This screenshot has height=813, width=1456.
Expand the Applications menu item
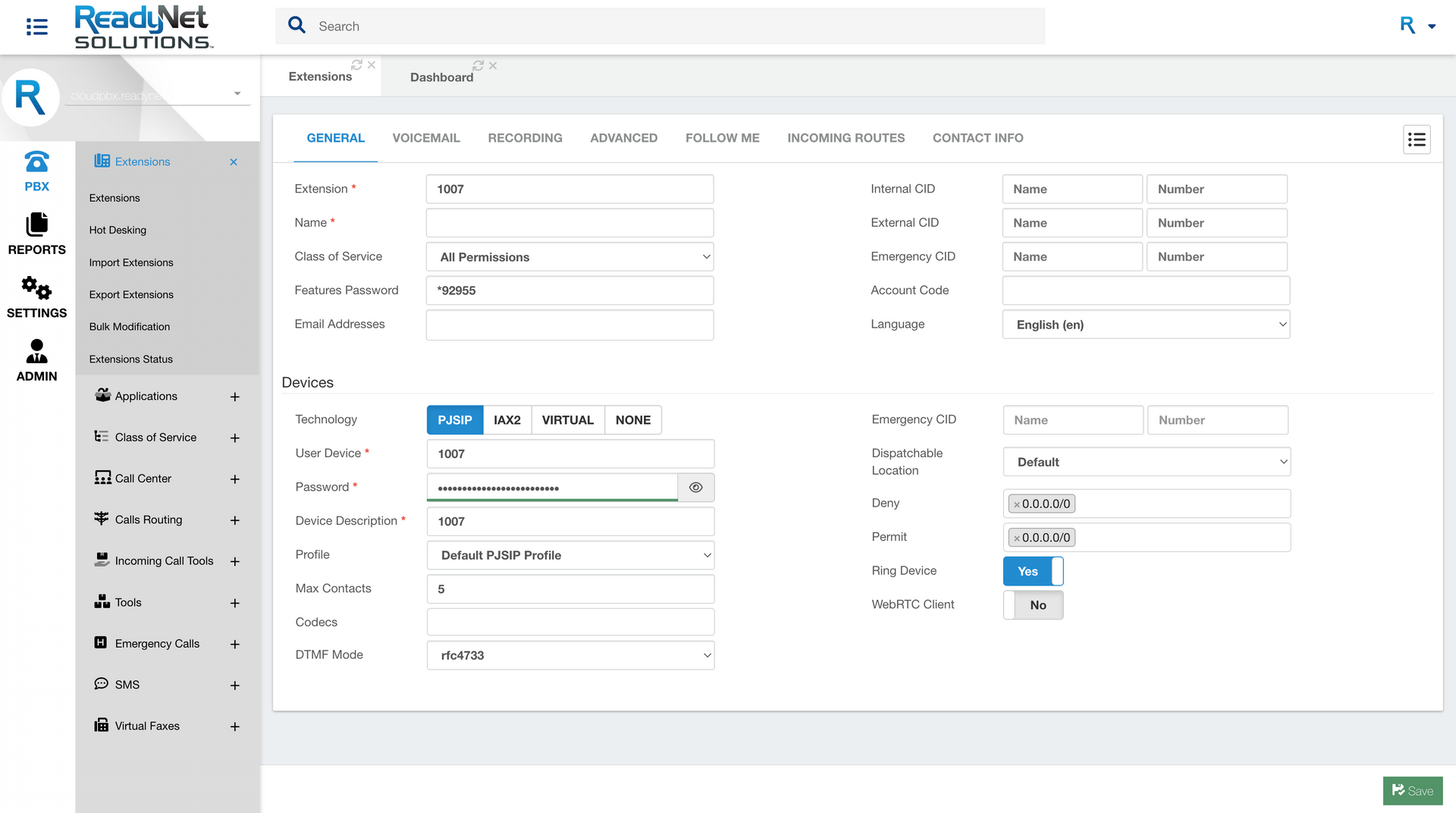click(235, 396)
